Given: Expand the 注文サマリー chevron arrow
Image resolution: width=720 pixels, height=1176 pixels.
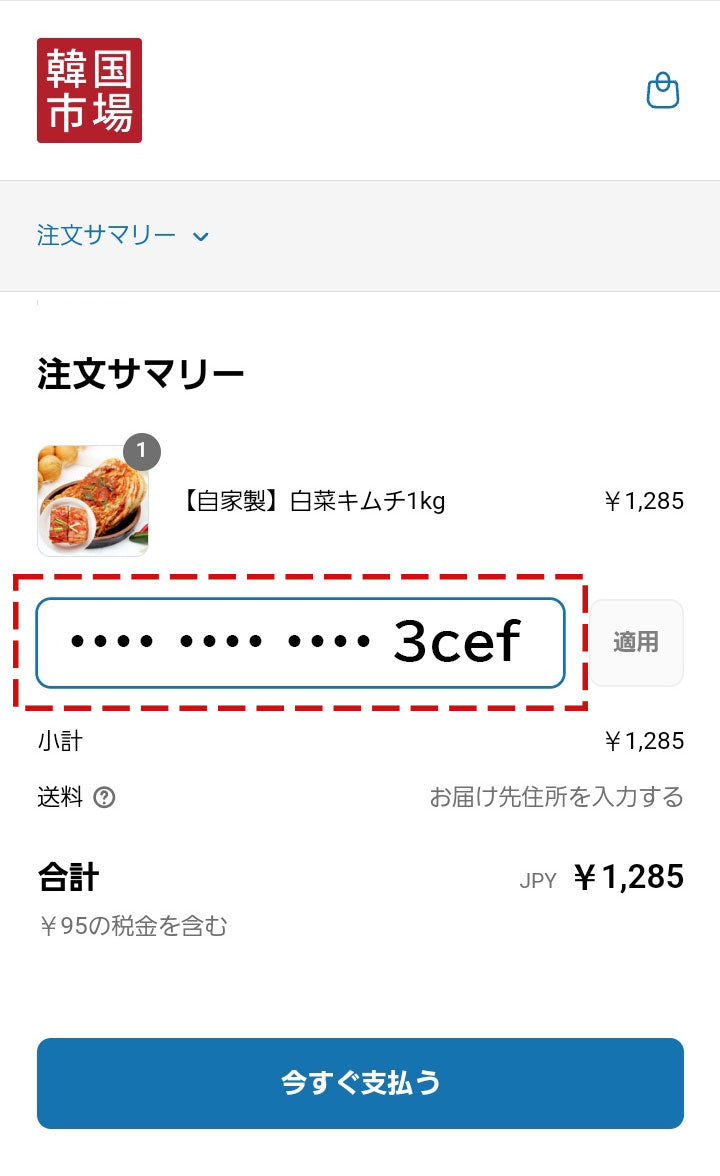Looking at the screenshot, I should tap(200, 237).
